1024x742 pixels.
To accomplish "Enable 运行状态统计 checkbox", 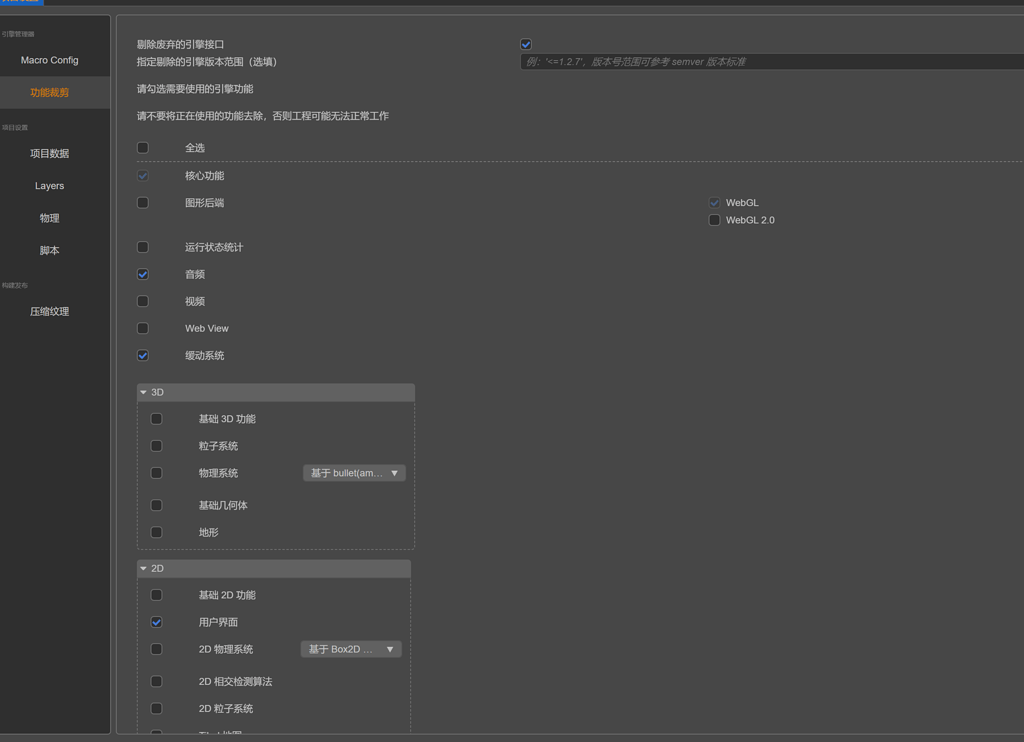I will pos(141,247).
